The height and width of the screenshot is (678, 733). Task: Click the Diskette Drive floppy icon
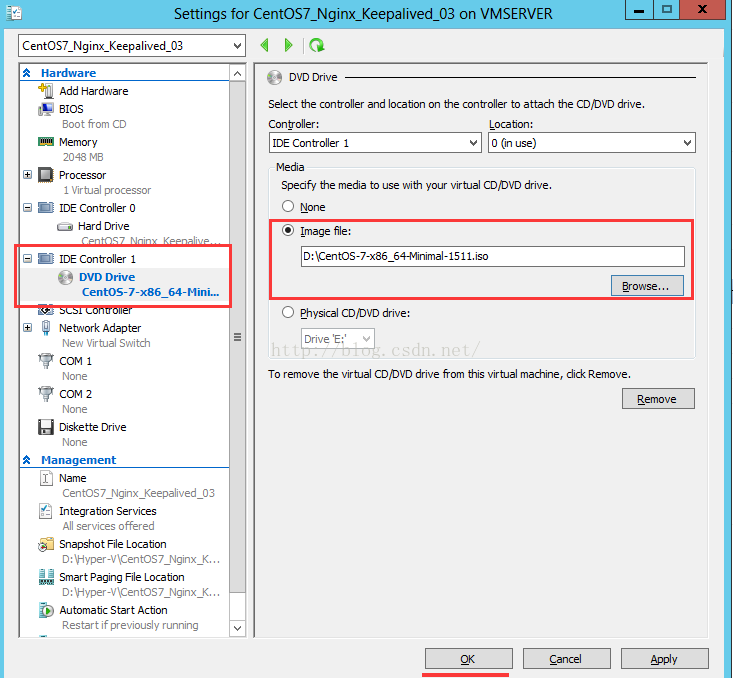pos(45,427)
